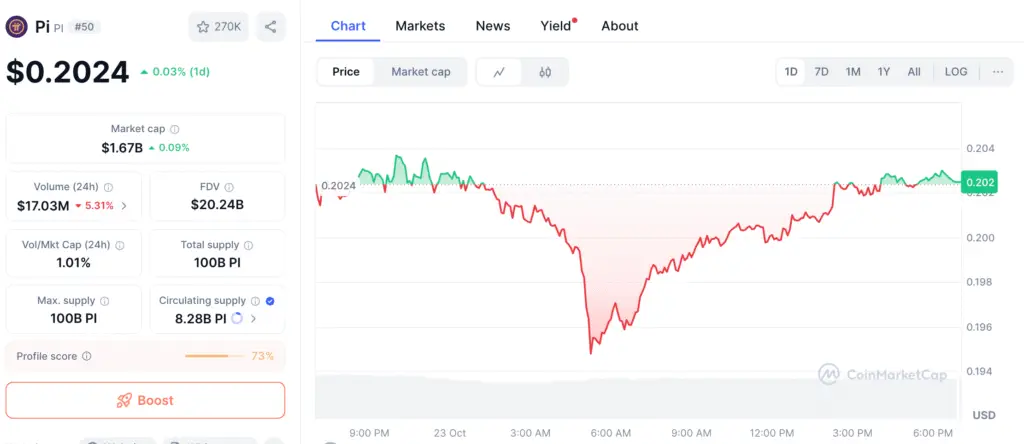The image size is (1024, 444).
Task: Click the Profile score info icon
Action: pos(86,356)
